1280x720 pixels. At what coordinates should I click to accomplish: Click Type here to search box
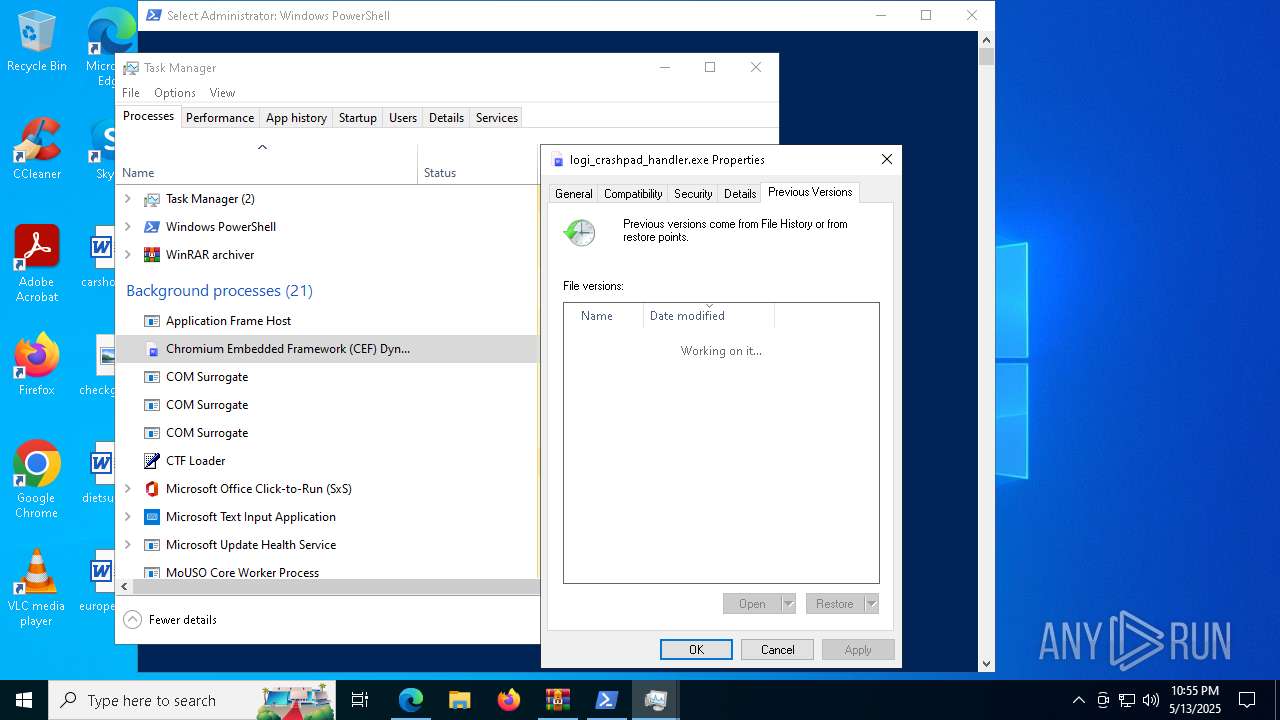[191, 700]
